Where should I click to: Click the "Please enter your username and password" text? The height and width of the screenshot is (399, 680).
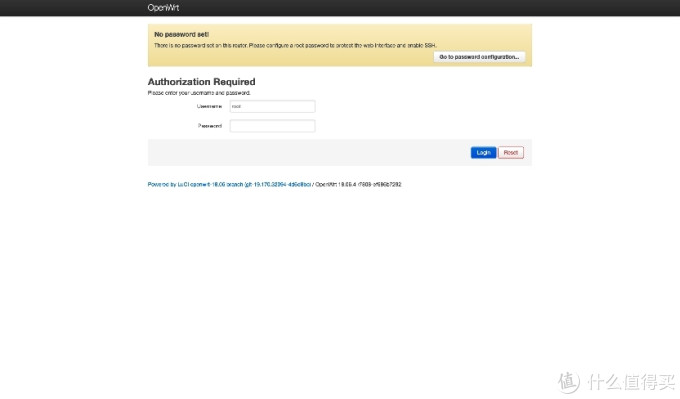click(199, 93)
